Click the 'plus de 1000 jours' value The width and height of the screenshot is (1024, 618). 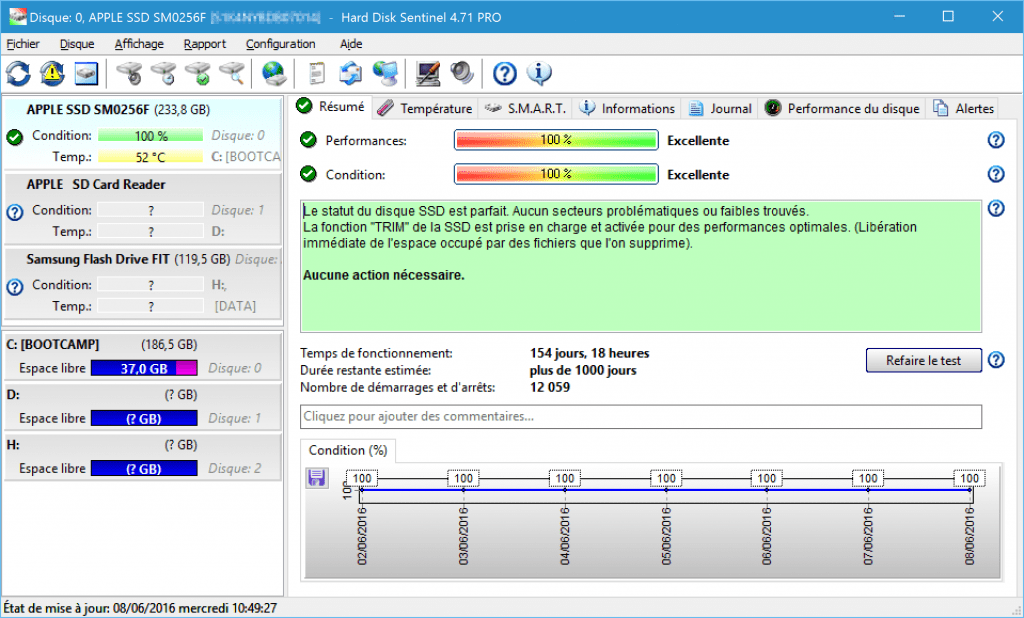583,370
